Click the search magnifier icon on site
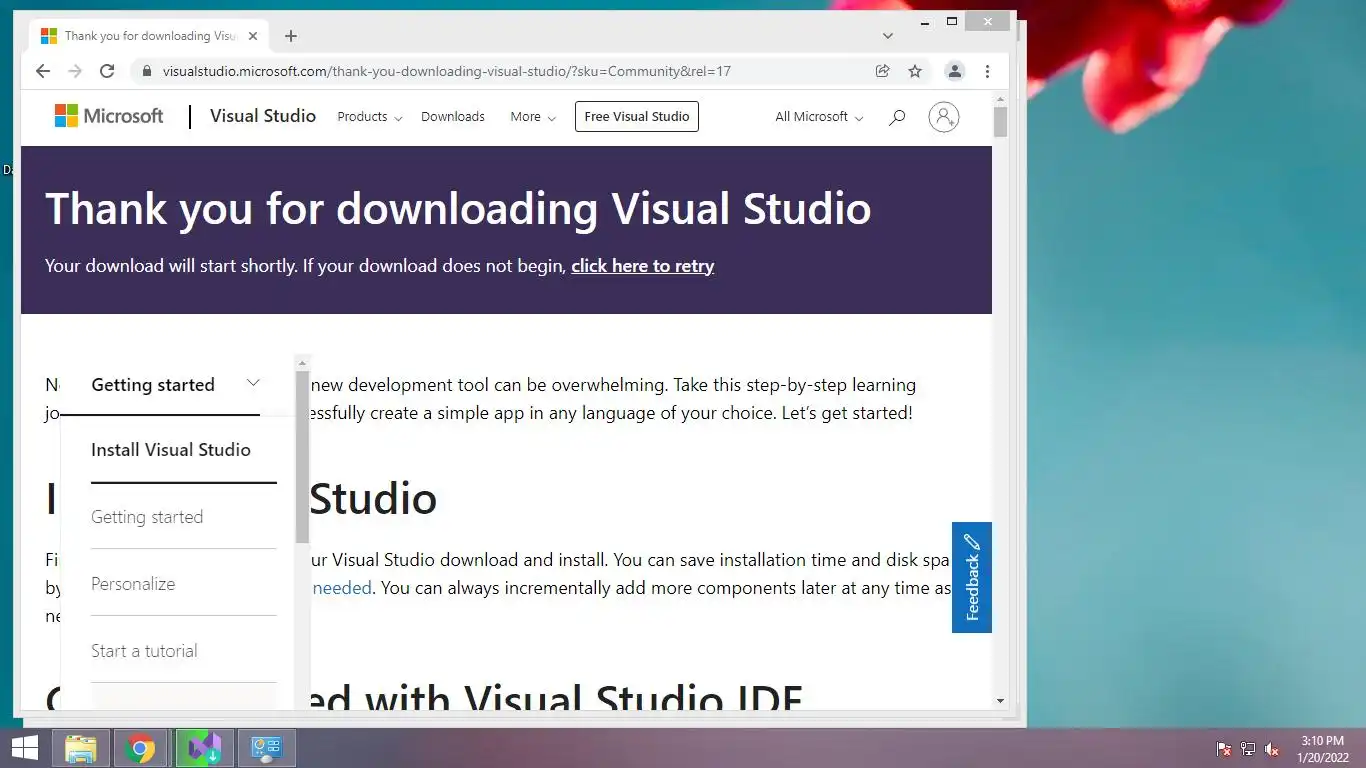 click(897, 117)
